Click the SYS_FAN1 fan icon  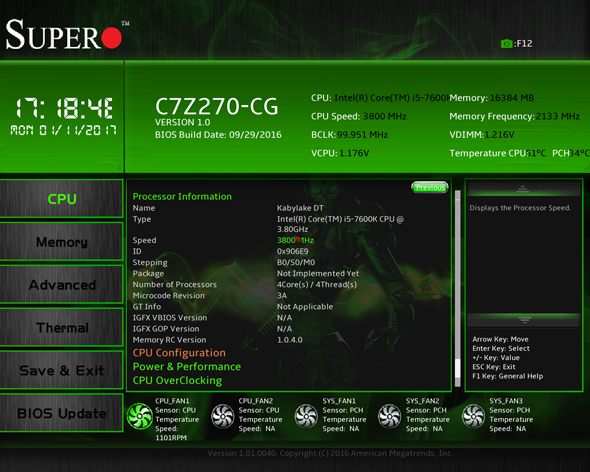tap(306, 416)
